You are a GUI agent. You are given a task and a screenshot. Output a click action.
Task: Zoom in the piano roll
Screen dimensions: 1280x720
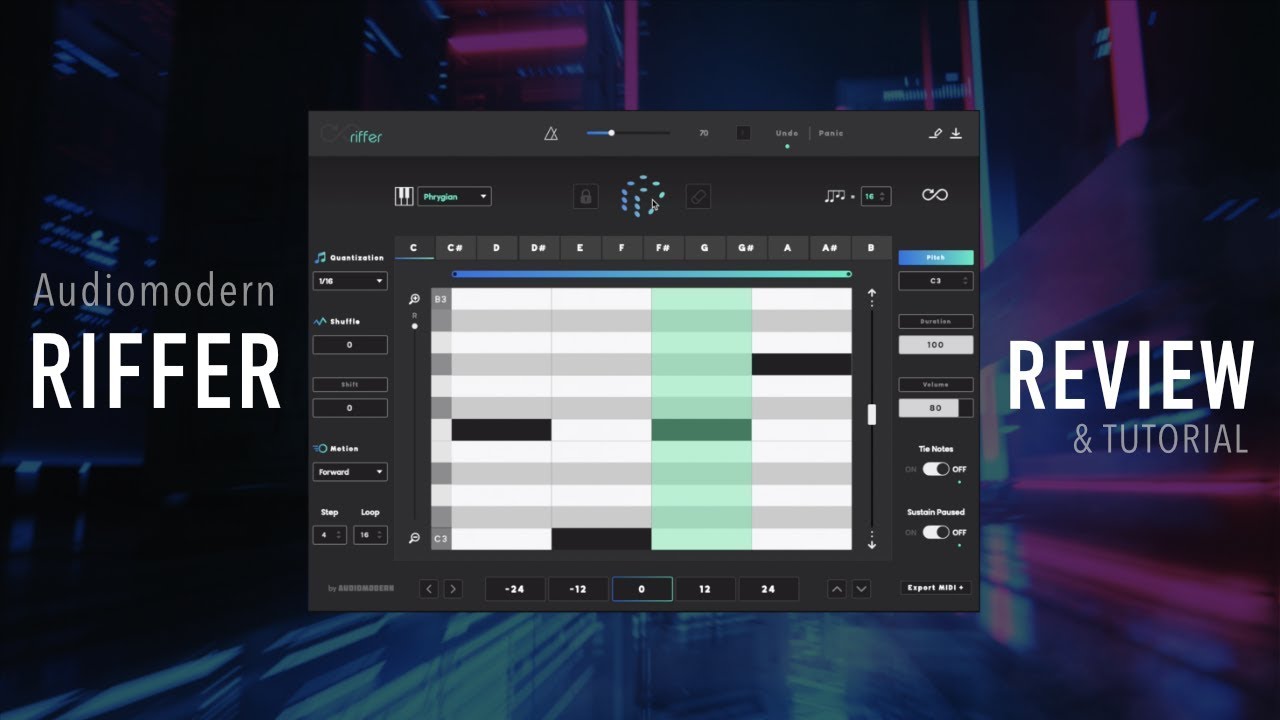point(414,299)
